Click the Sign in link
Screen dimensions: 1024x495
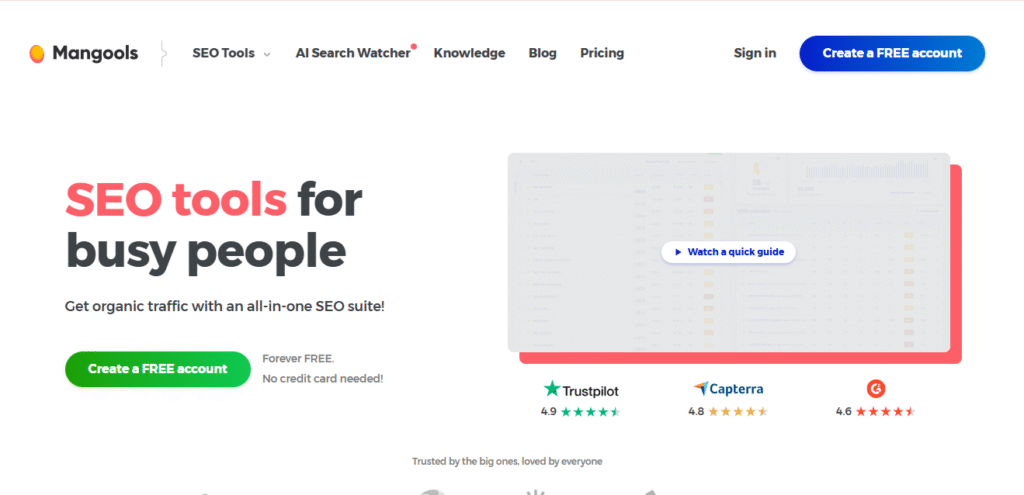755,53
